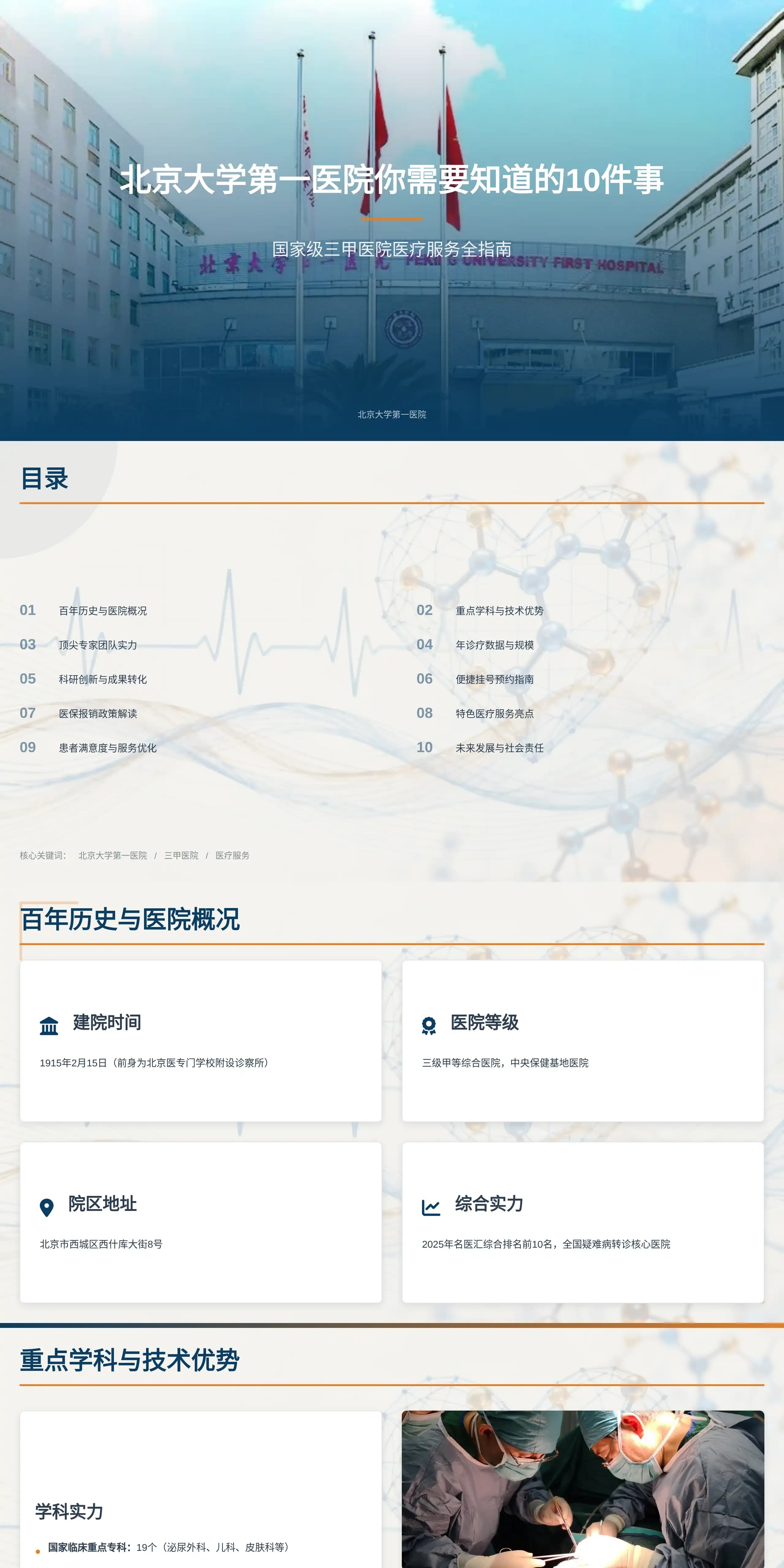Open contents entry 02 重点学科与技术优势
The width and height of the screenshot is (784, 1568).
tap(499, 611)
